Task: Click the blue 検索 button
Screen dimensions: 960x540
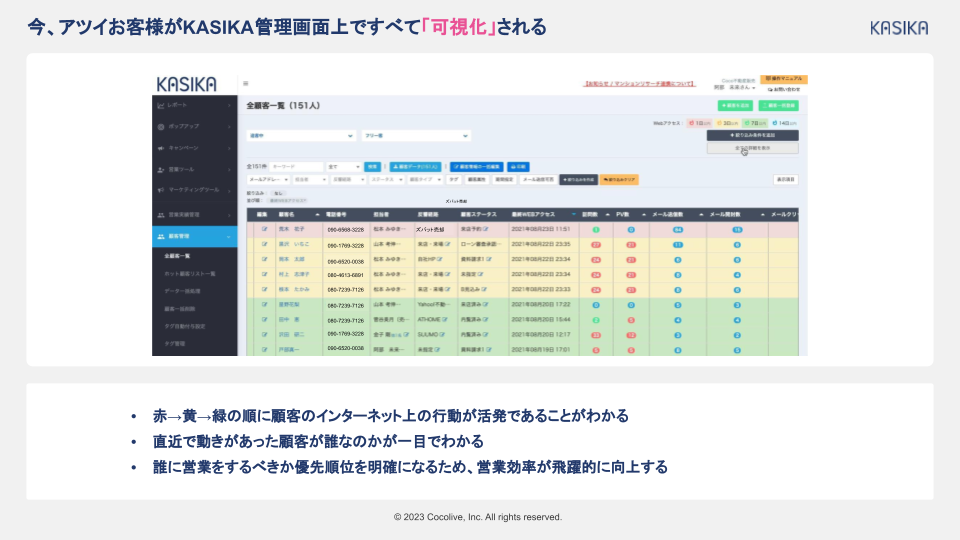Action: pos(372,167)
